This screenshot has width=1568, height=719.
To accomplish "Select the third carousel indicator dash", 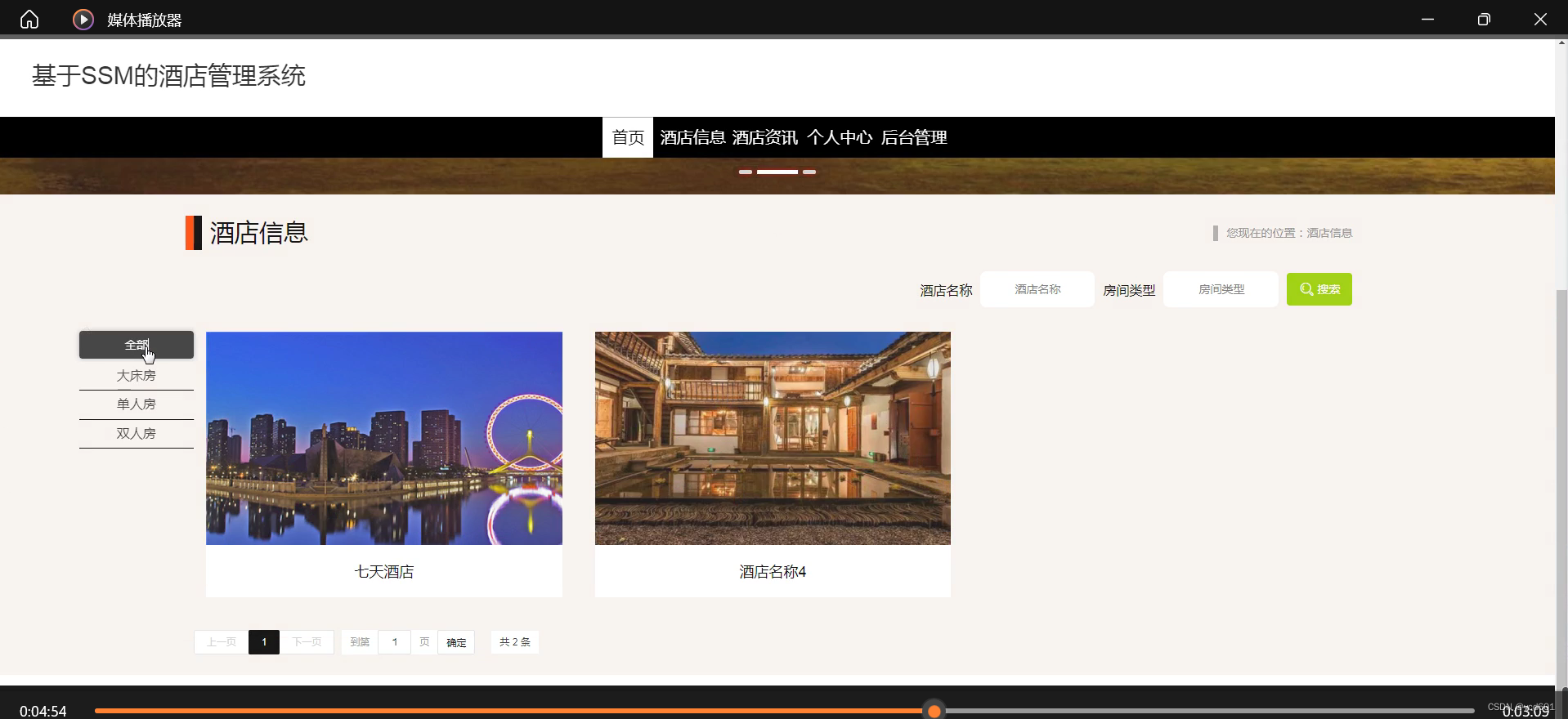I will pyautogui.click(x=809, y=172).
